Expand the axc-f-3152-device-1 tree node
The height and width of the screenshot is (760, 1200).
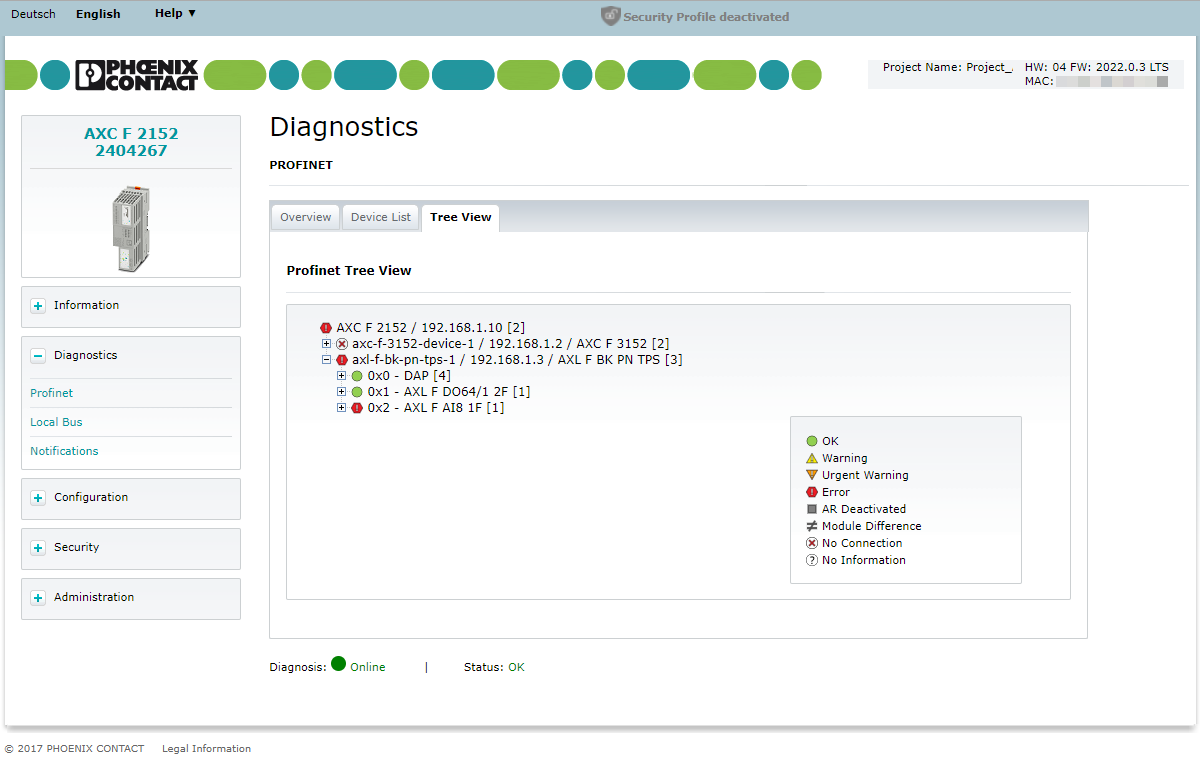(326, 344)
